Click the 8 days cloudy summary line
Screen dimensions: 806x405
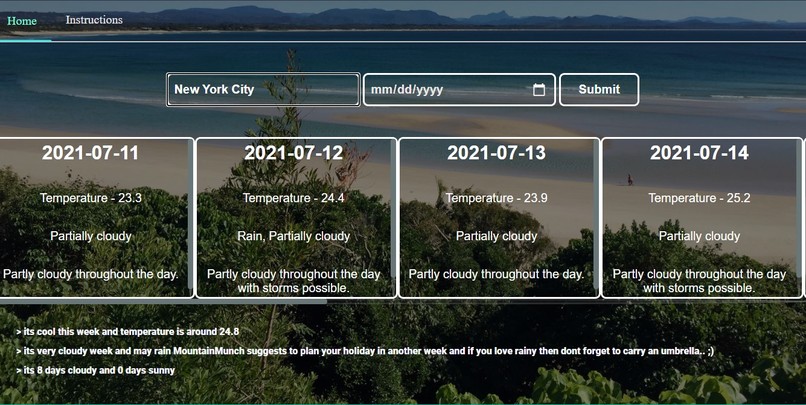96,370
